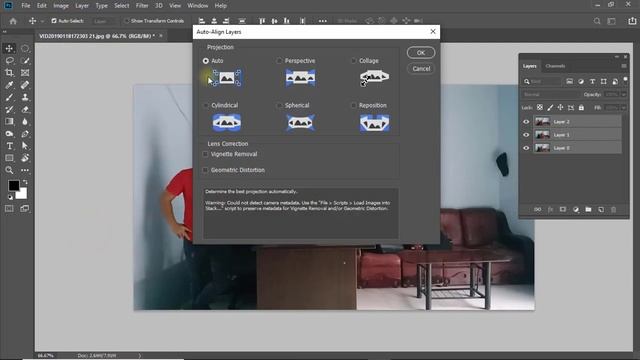Screen dimensions: 640x360
Task: Pick the Blur tool droplet icon
Action: click(25, 122)
